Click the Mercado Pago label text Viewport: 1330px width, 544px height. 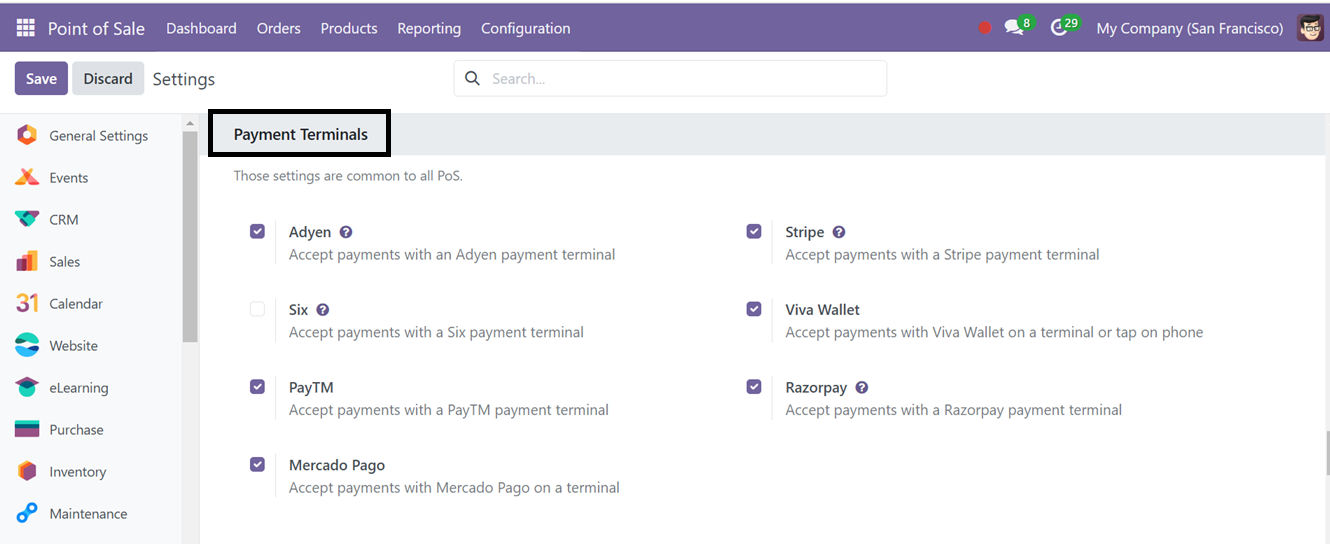(x=337, y=465)
